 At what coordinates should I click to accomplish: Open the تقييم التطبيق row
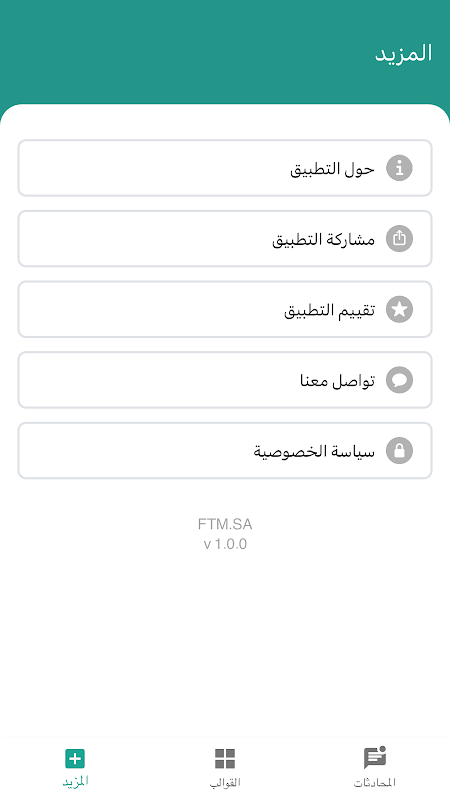point(225,309)
